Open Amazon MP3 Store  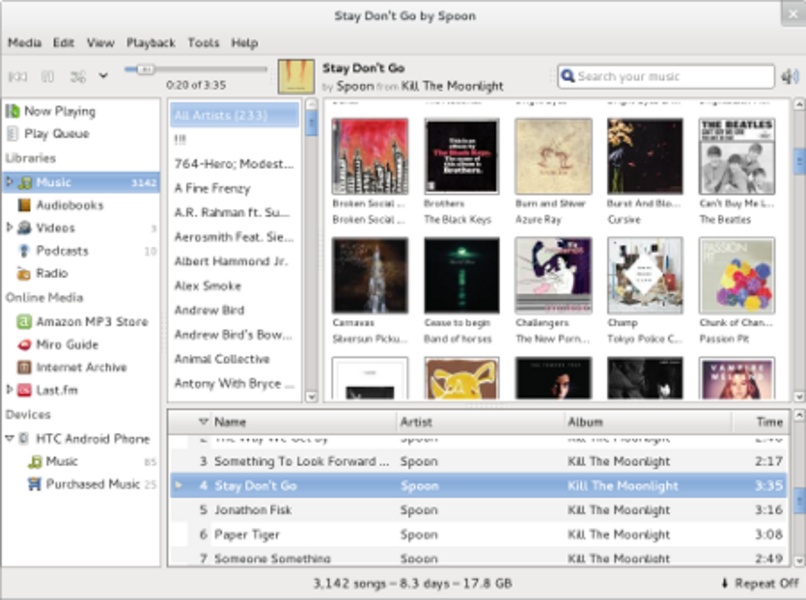pyautogui.click(x=91, y=322)
